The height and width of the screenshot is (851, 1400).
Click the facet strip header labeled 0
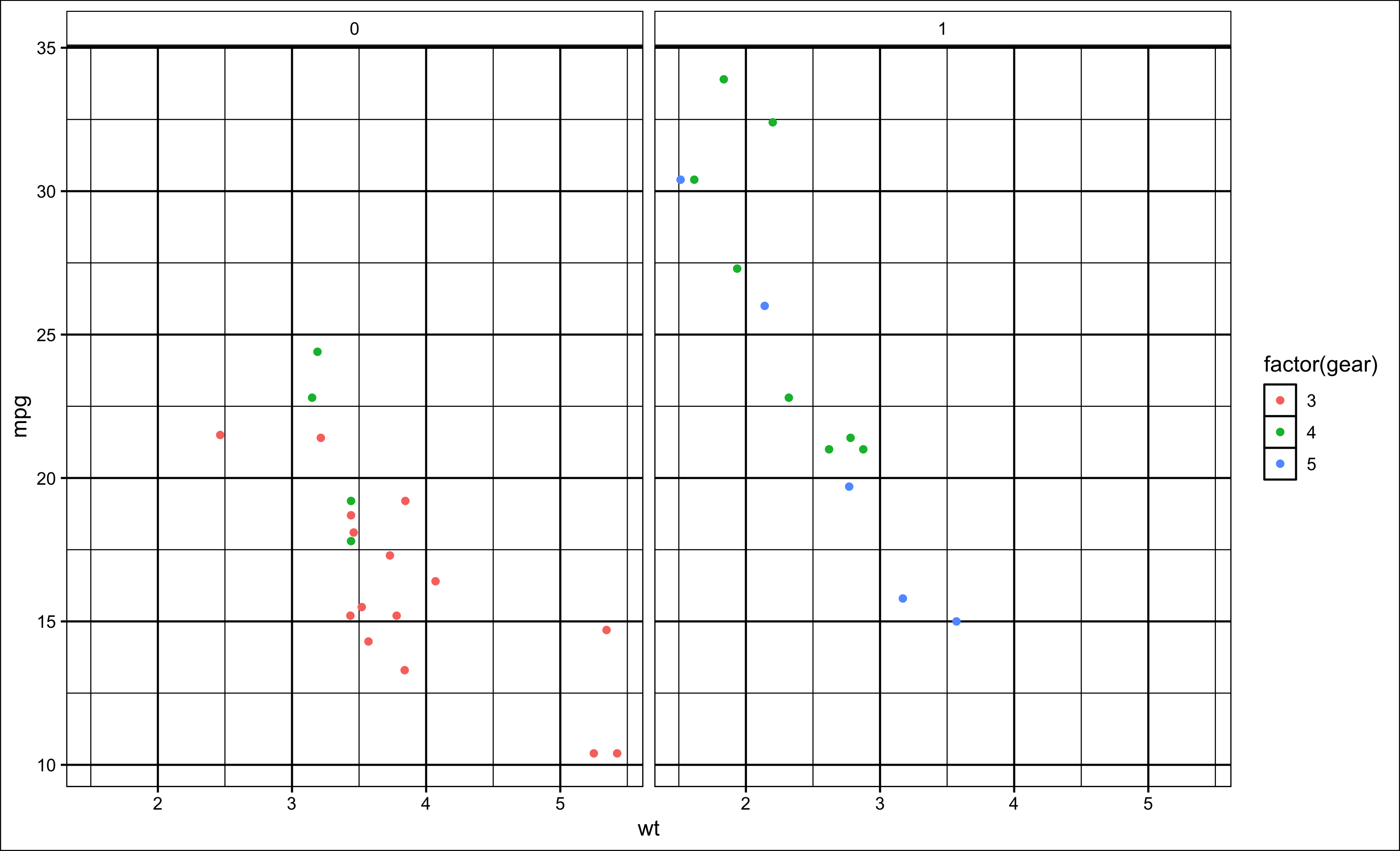355,29
